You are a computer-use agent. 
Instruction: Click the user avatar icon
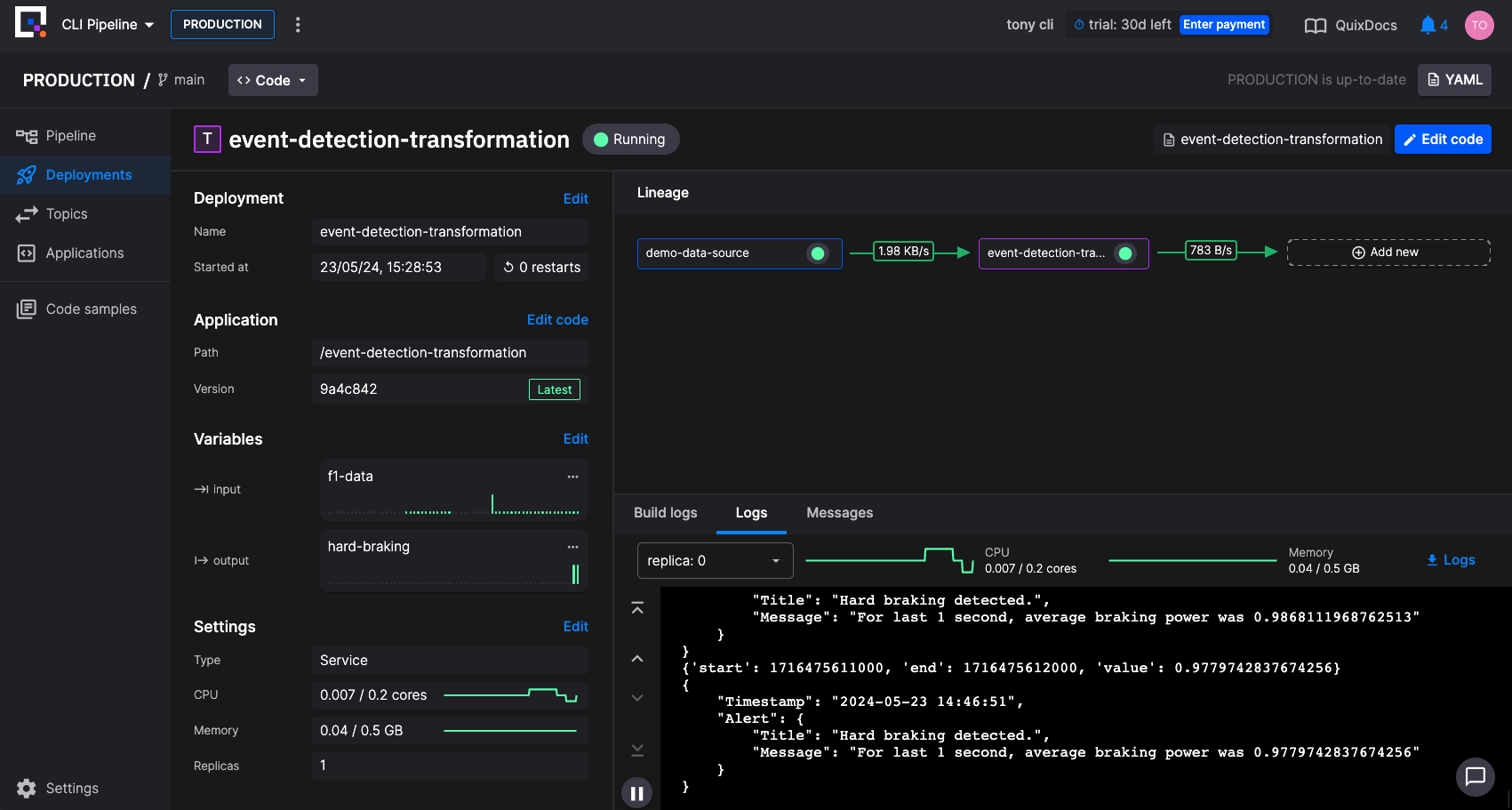pos(1479,25)
